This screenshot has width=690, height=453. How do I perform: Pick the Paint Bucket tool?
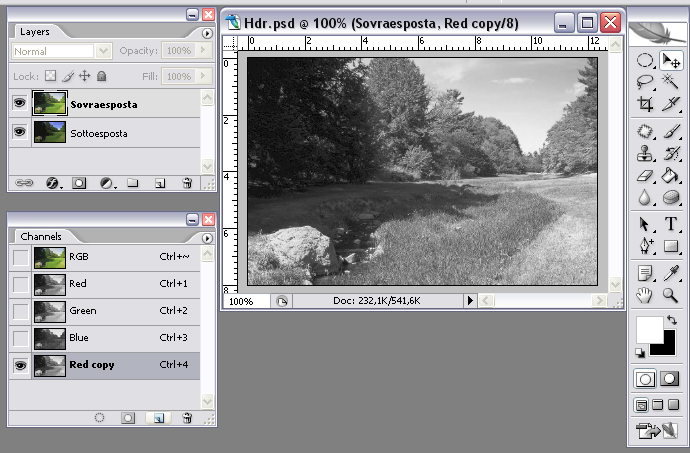tap(671, 175)
